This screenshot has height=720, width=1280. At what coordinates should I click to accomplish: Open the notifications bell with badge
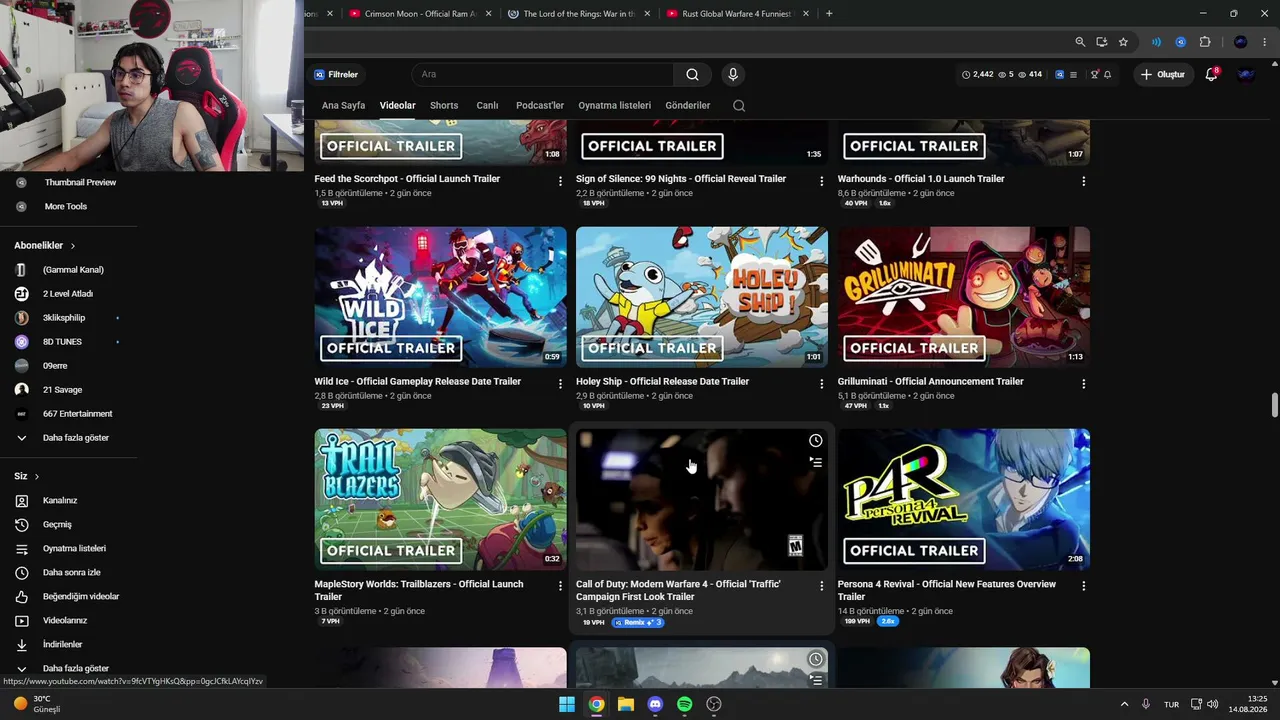(1211, 74)
